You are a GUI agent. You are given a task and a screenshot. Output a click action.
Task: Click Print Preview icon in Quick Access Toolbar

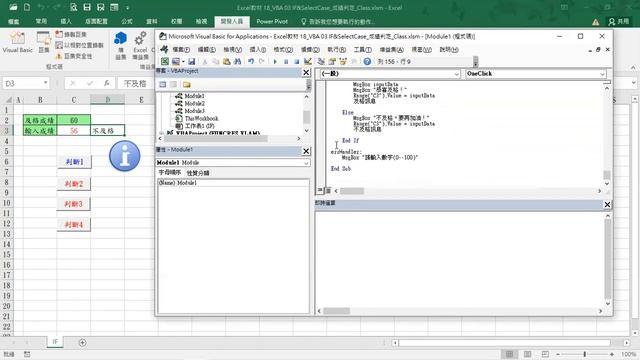(73, 7)
